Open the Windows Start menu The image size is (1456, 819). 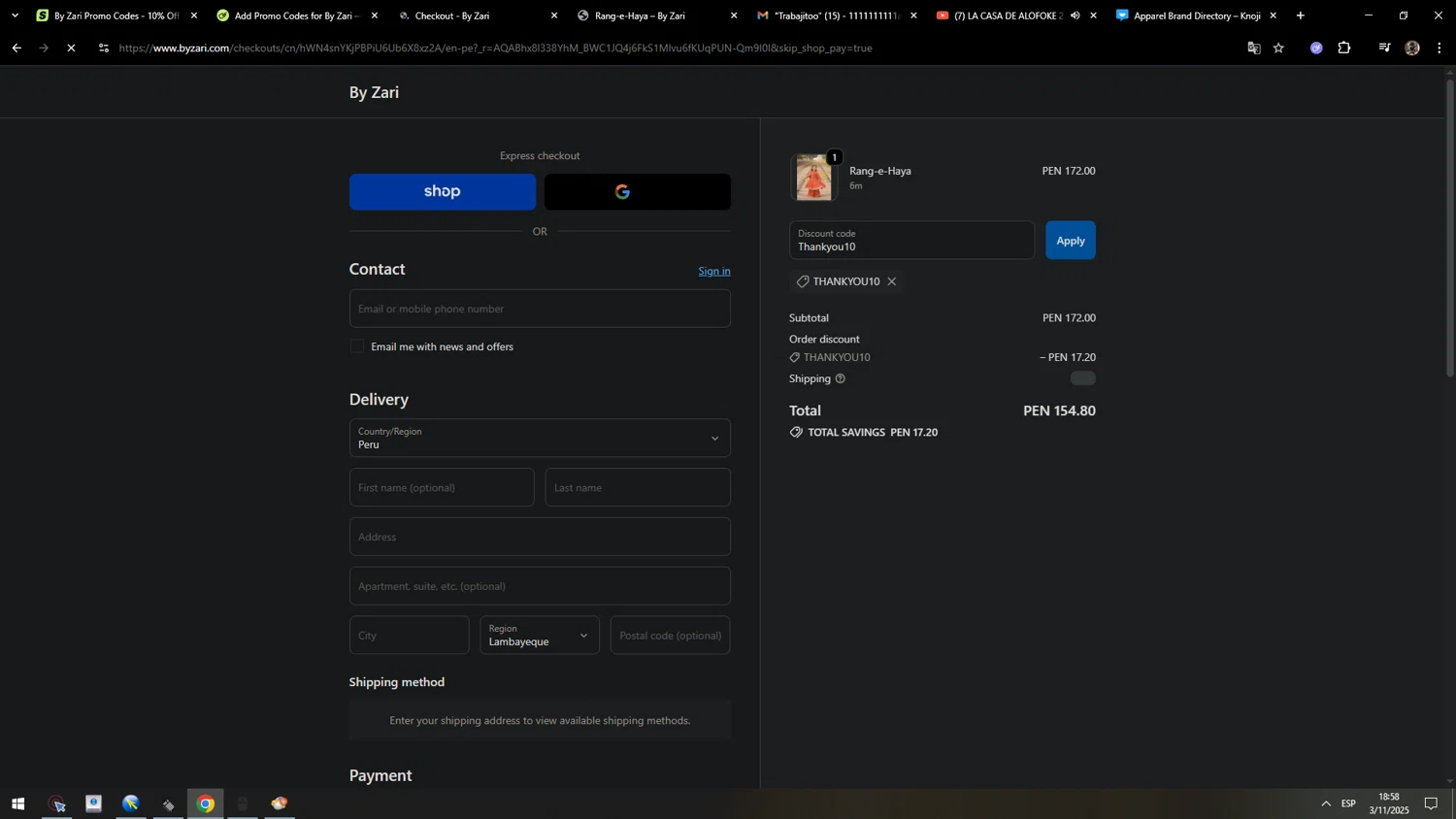click(x=17, y=803)
